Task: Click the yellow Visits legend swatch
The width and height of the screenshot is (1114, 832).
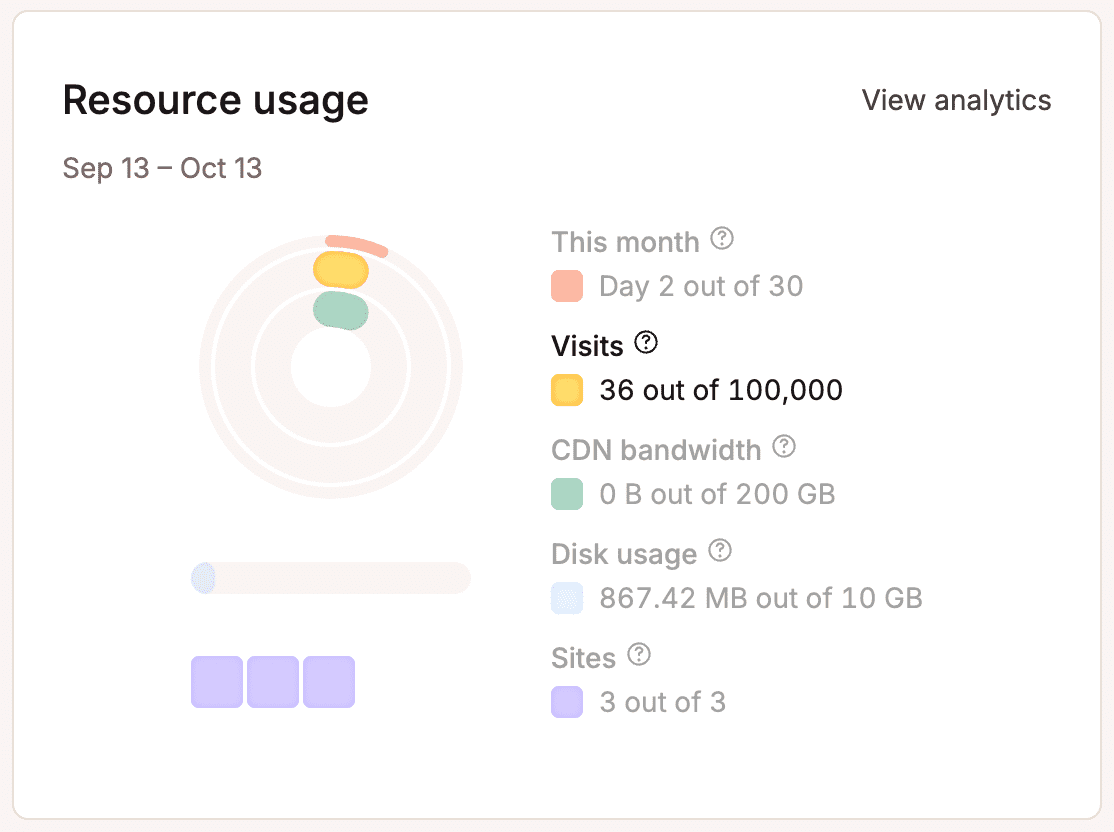Action: 567,390
